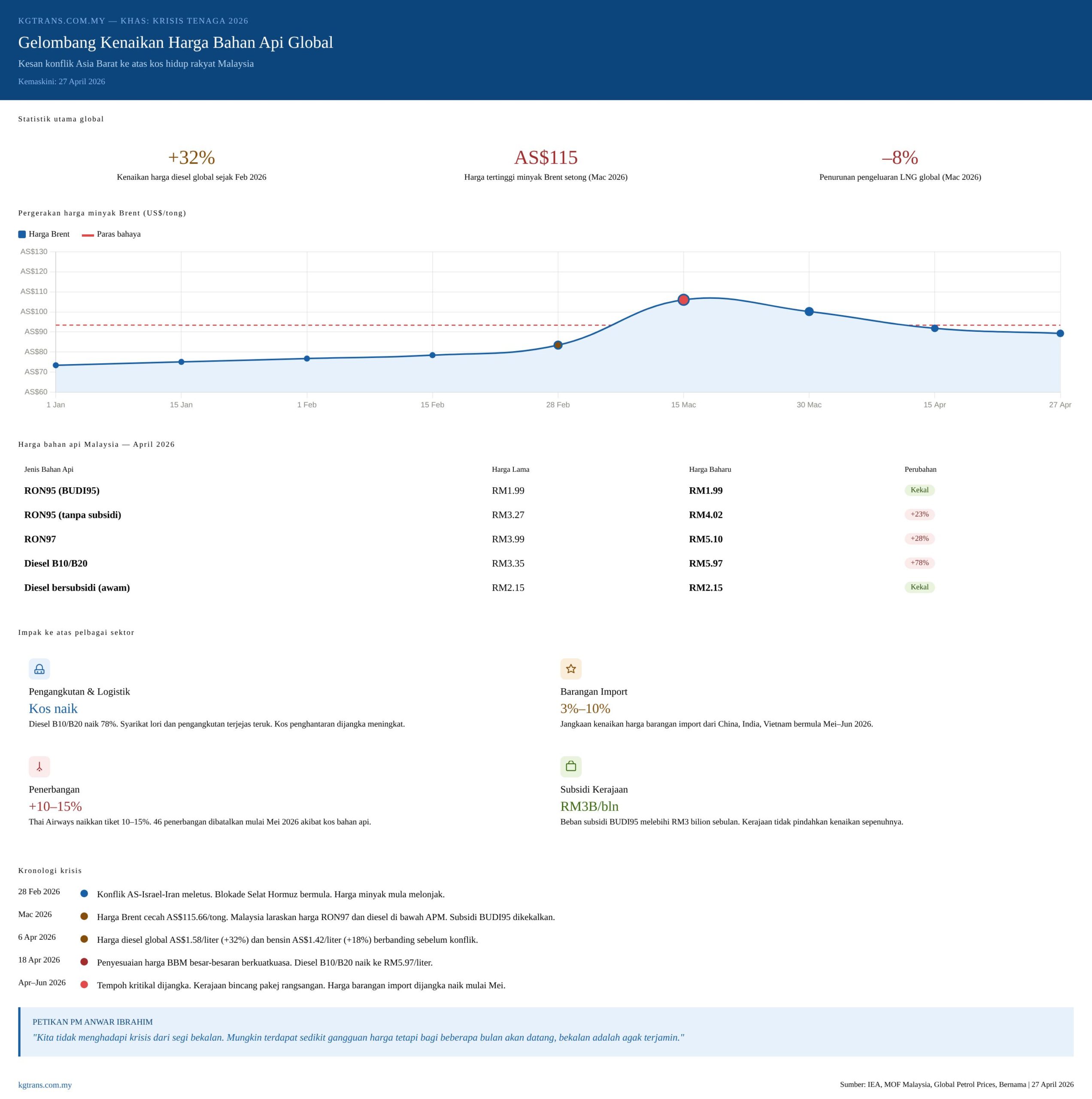
Task: Click the chart data point at 28 Feb
Action: pyautogui.click(x=558, y=345)
